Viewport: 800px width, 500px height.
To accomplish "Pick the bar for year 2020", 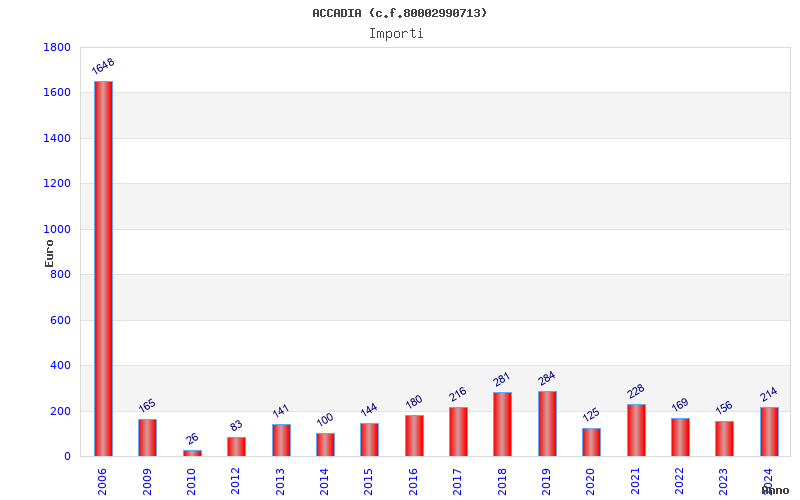I will (x=591, y=442).
